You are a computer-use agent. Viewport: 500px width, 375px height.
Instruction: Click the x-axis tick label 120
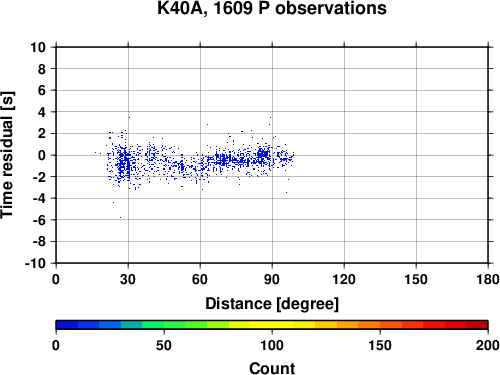pyautogui.click(x=344, y=279)
